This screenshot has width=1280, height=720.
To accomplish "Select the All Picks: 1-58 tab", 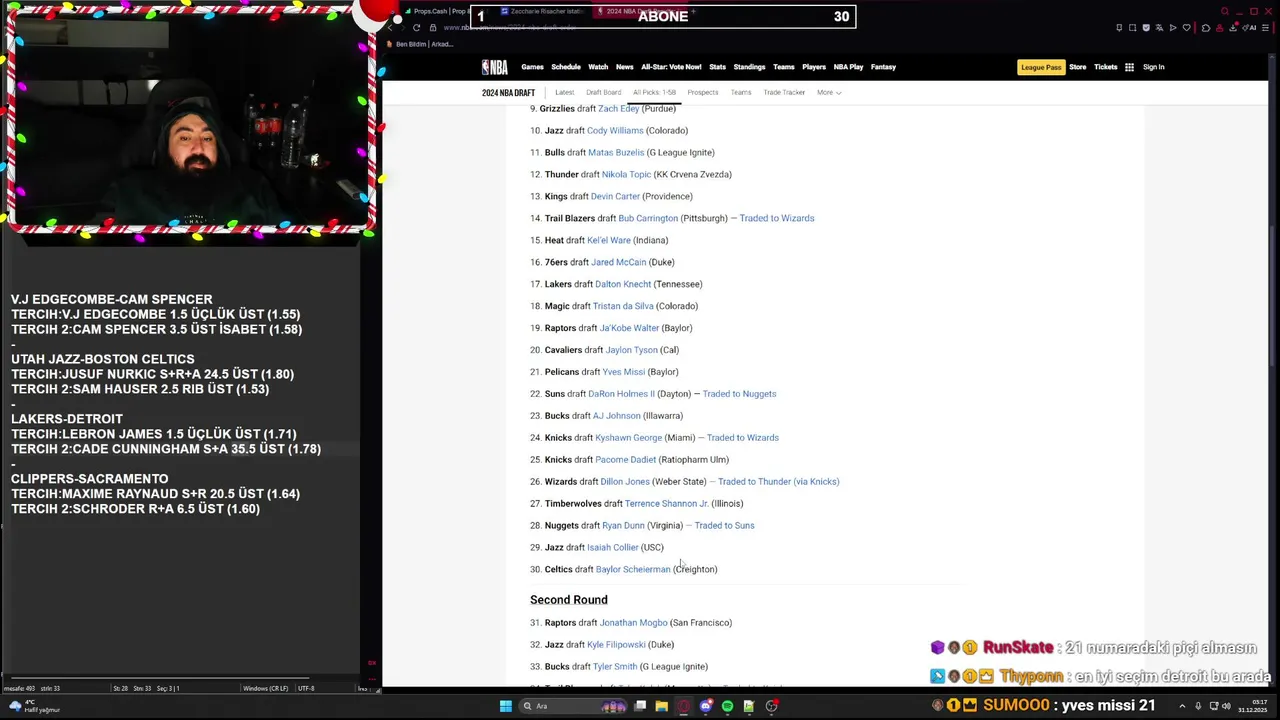I will 654,92.
